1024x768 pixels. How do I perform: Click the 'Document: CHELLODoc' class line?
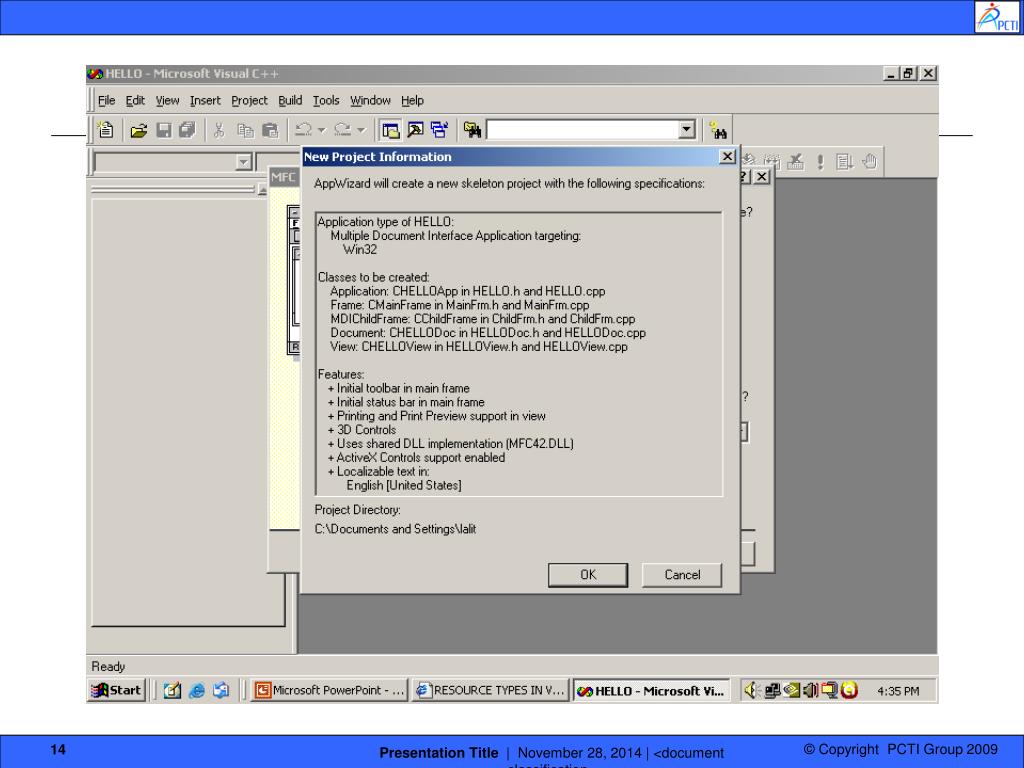tap(488, 333)
